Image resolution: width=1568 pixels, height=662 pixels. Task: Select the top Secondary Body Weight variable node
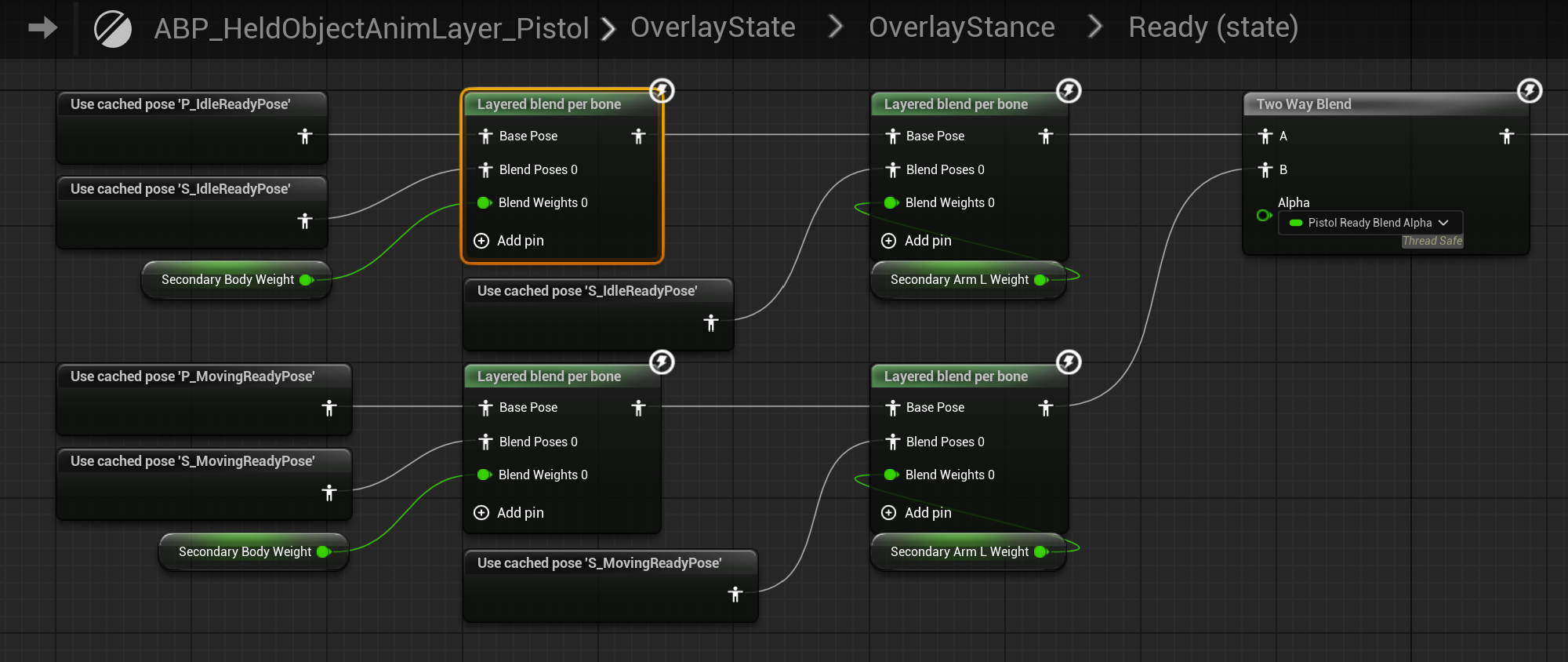pos(227,280)
